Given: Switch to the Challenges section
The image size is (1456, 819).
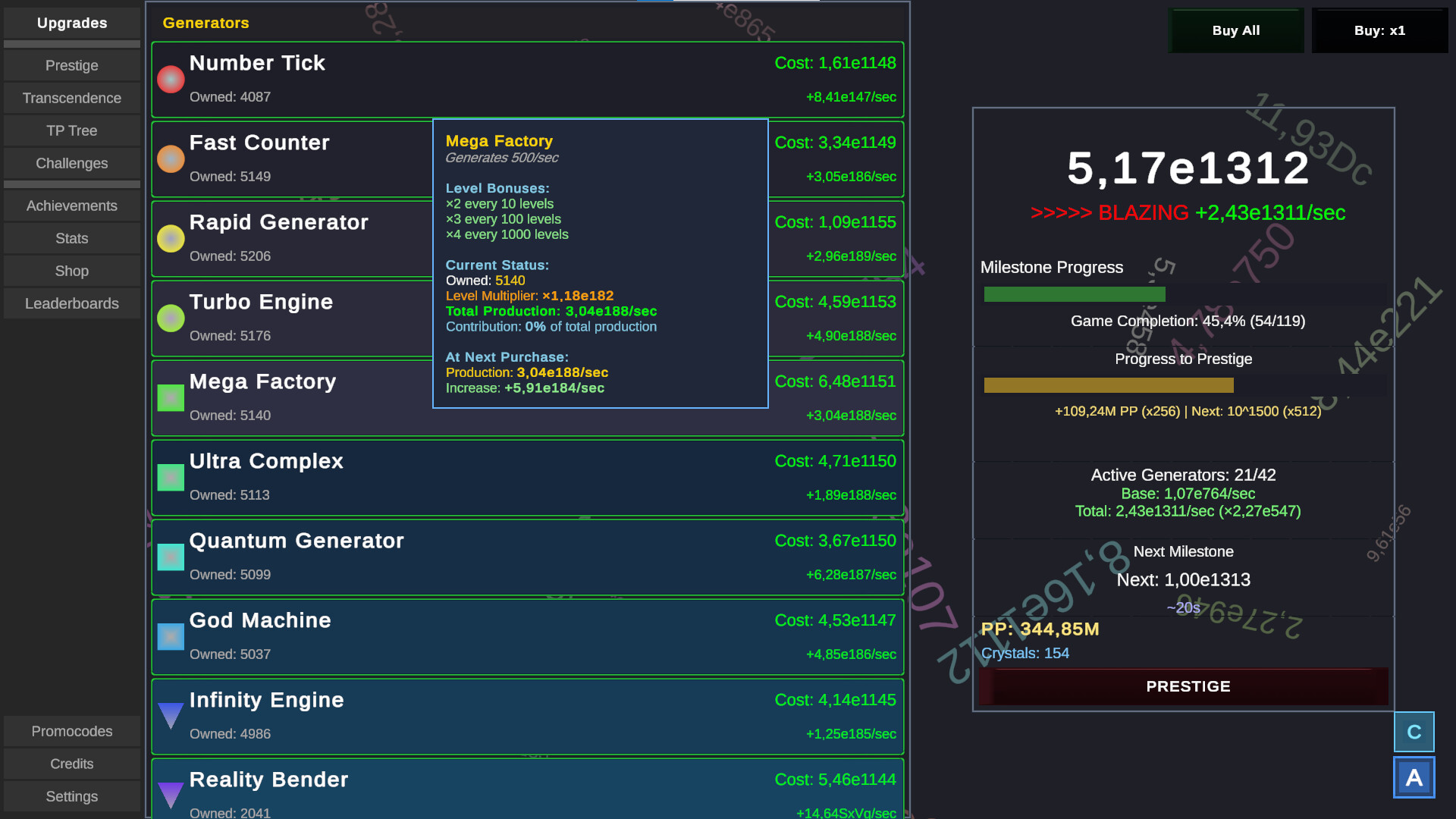Looking at the screenshot, I should [x=71, y=163].
